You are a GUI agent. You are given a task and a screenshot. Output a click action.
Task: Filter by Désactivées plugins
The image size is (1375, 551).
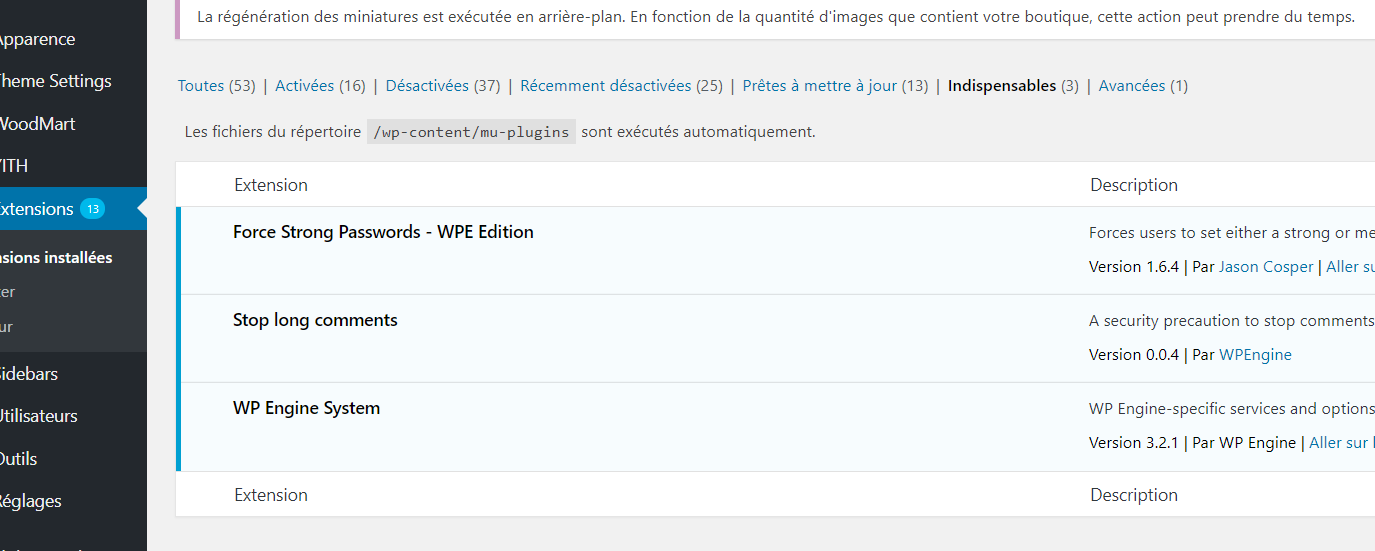point(427,86)
